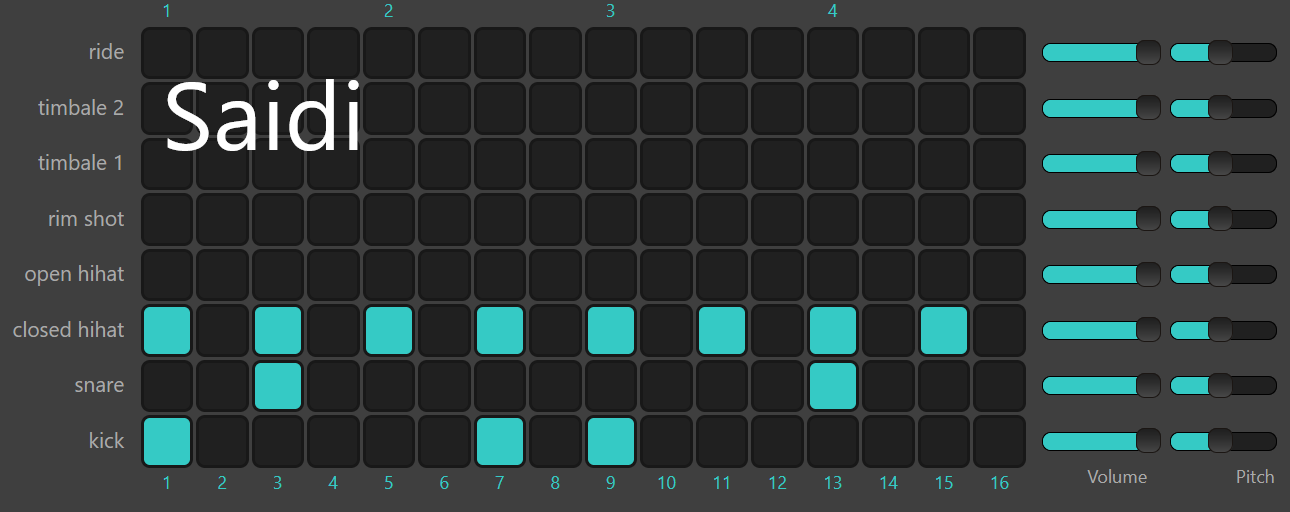Adjust open hihat volume slider
This screenshot has height=512, width=1290.
(1101, 274)
